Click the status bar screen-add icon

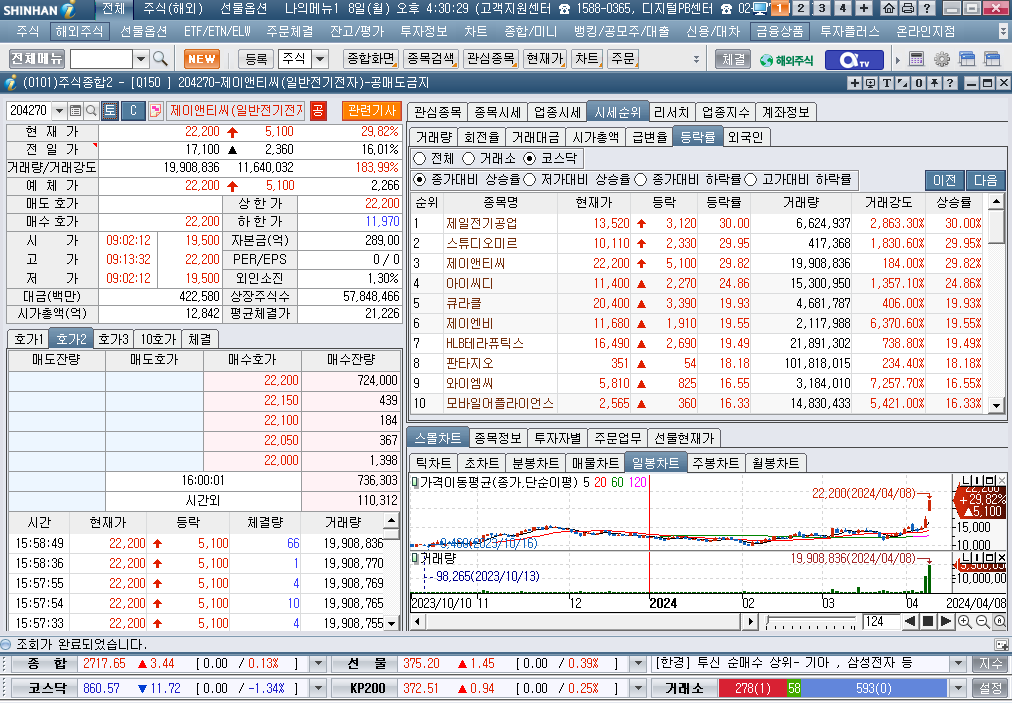(1001, 644)
